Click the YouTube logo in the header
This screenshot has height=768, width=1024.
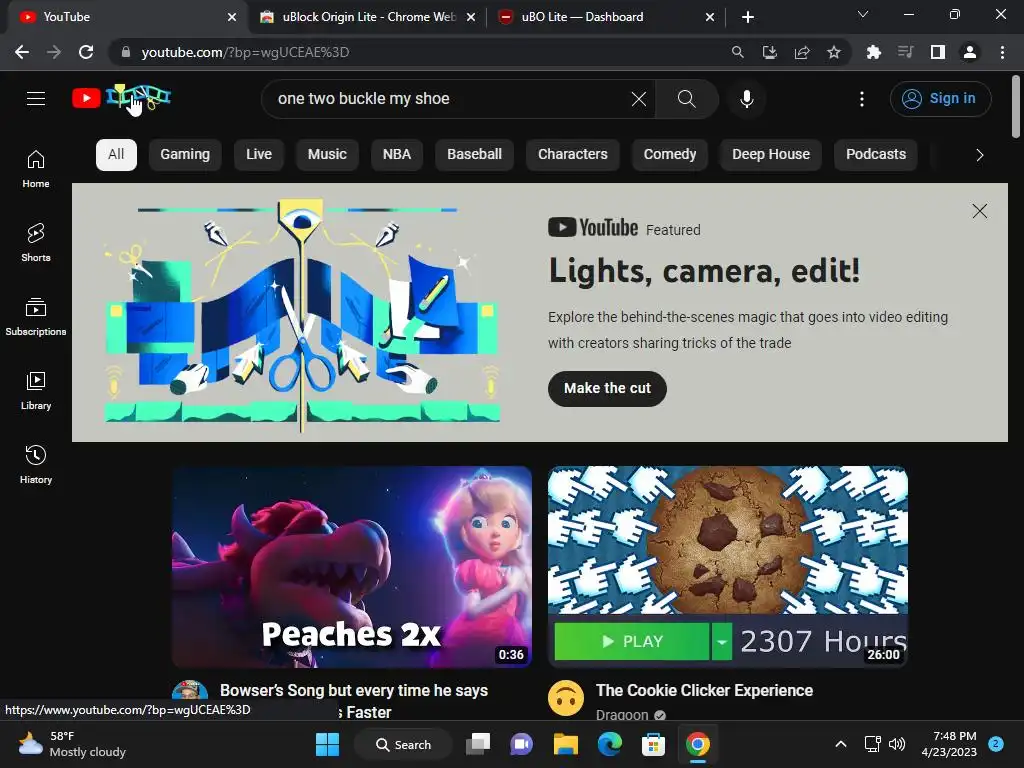tap(121, 98)
